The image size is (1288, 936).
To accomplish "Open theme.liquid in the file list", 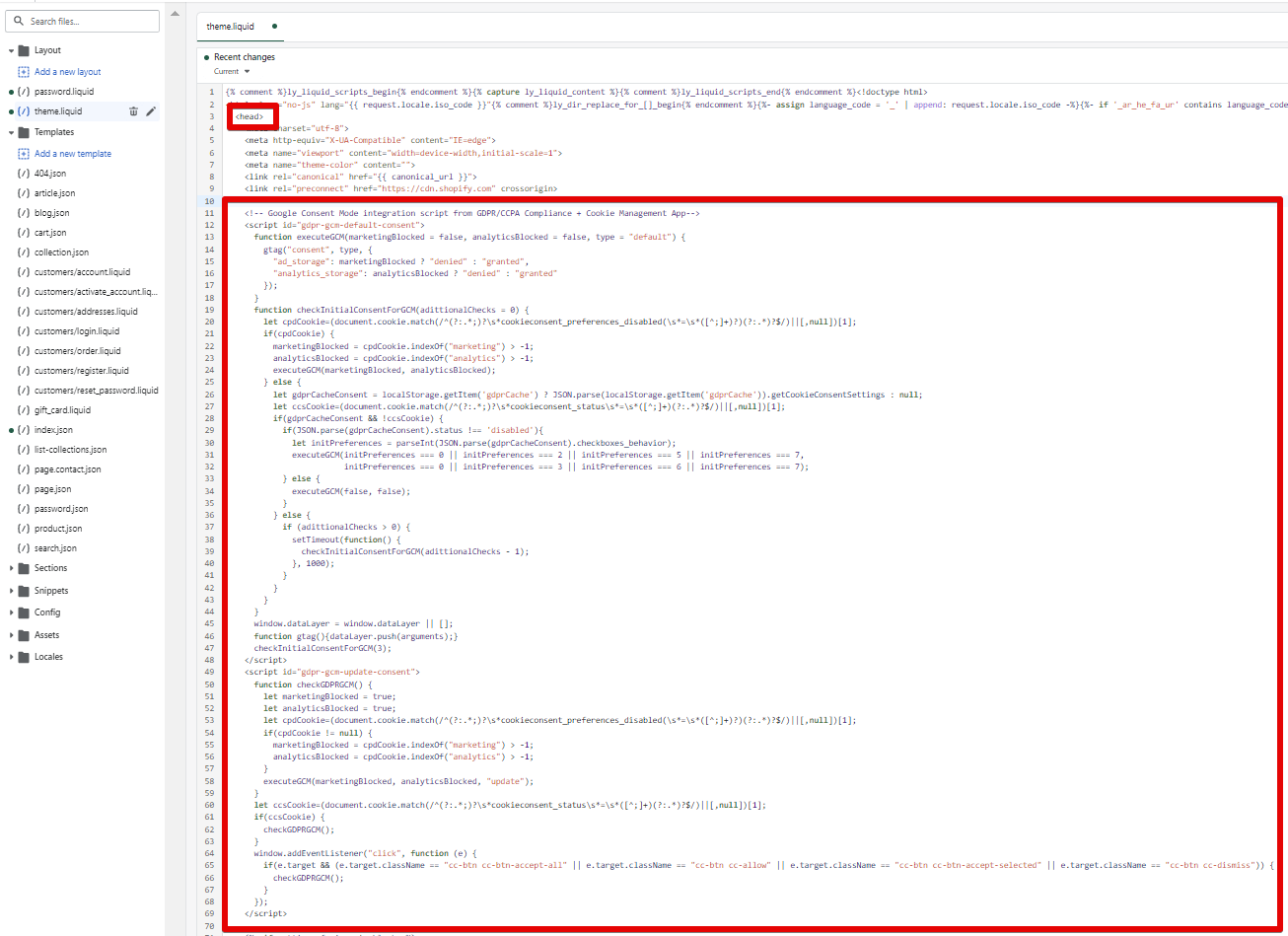I will [x=58, y=111].
